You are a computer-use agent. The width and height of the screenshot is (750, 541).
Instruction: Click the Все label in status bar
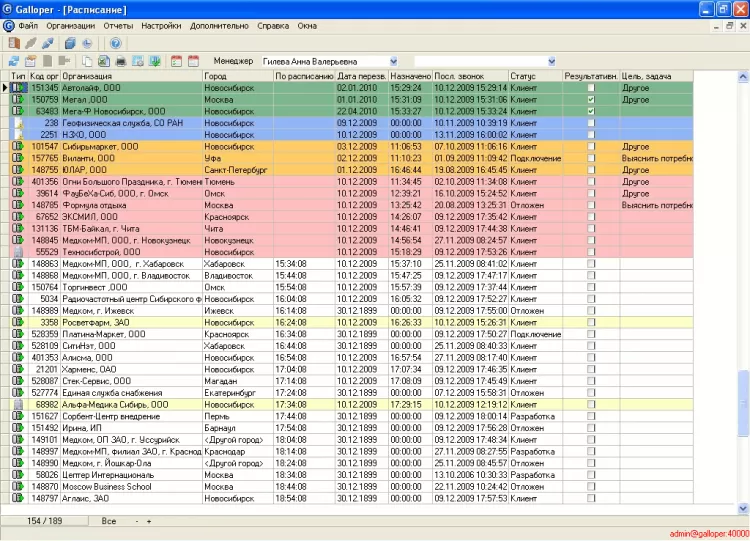pos(109,521)
